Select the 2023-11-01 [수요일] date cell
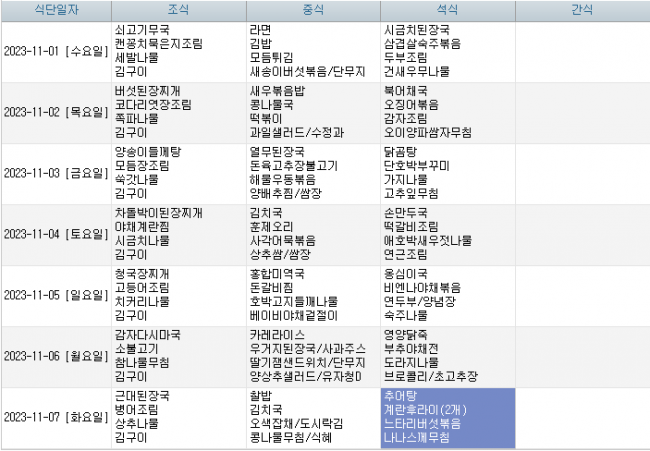Viewport: 650px width, 451px height. [x=55, y=51]
